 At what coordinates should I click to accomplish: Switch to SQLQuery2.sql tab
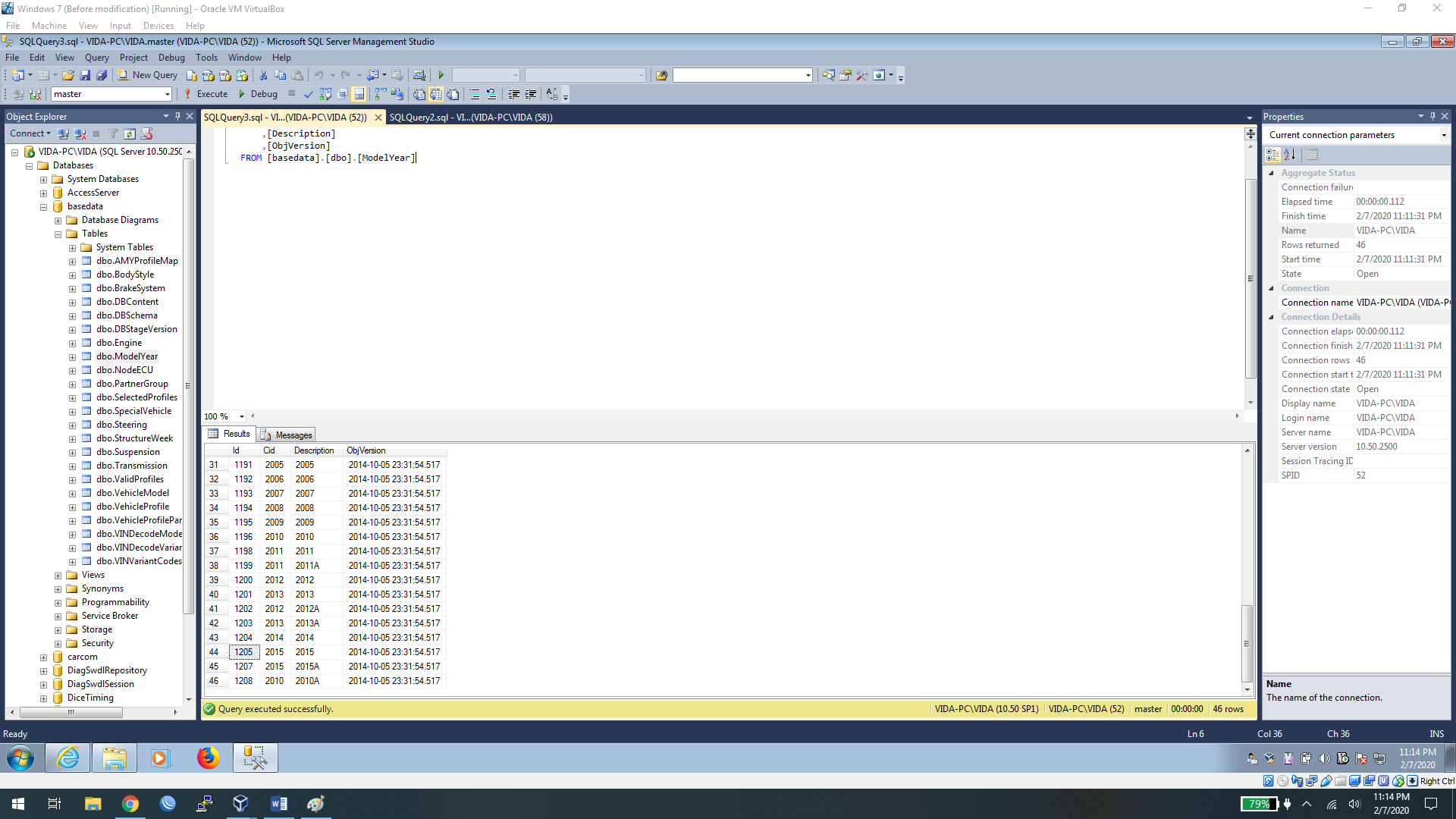click(x=470, y=118)
